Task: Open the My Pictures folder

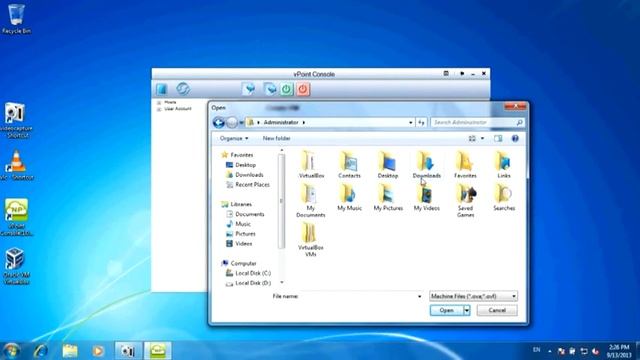Action: [388, 198]
